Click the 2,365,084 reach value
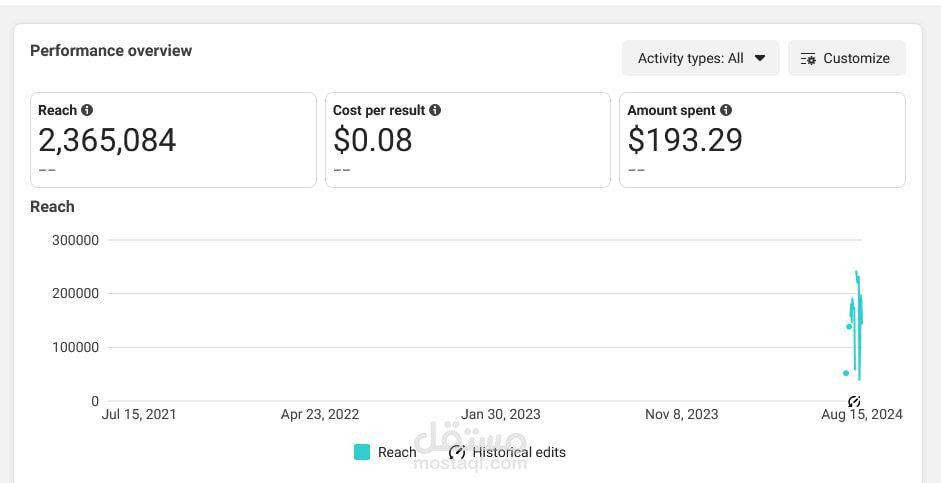The width and height of the screenshot is (941, 483). point(107,140)
